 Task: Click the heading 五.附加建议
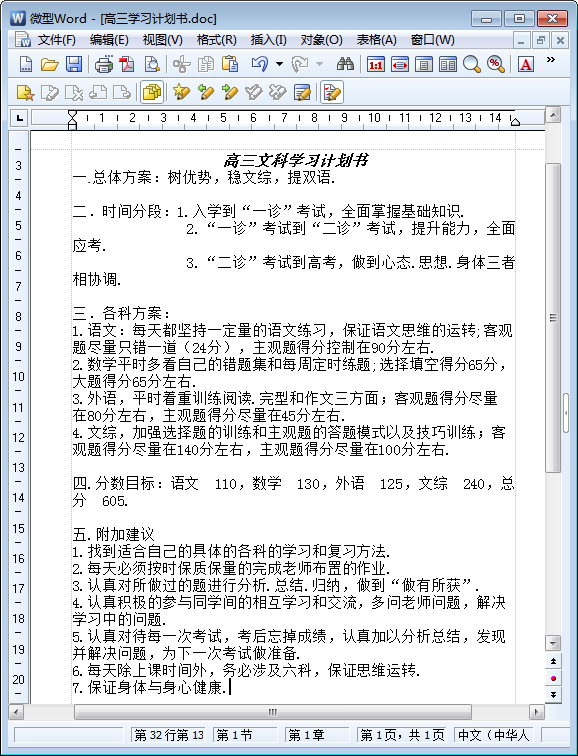pos(114,534)
